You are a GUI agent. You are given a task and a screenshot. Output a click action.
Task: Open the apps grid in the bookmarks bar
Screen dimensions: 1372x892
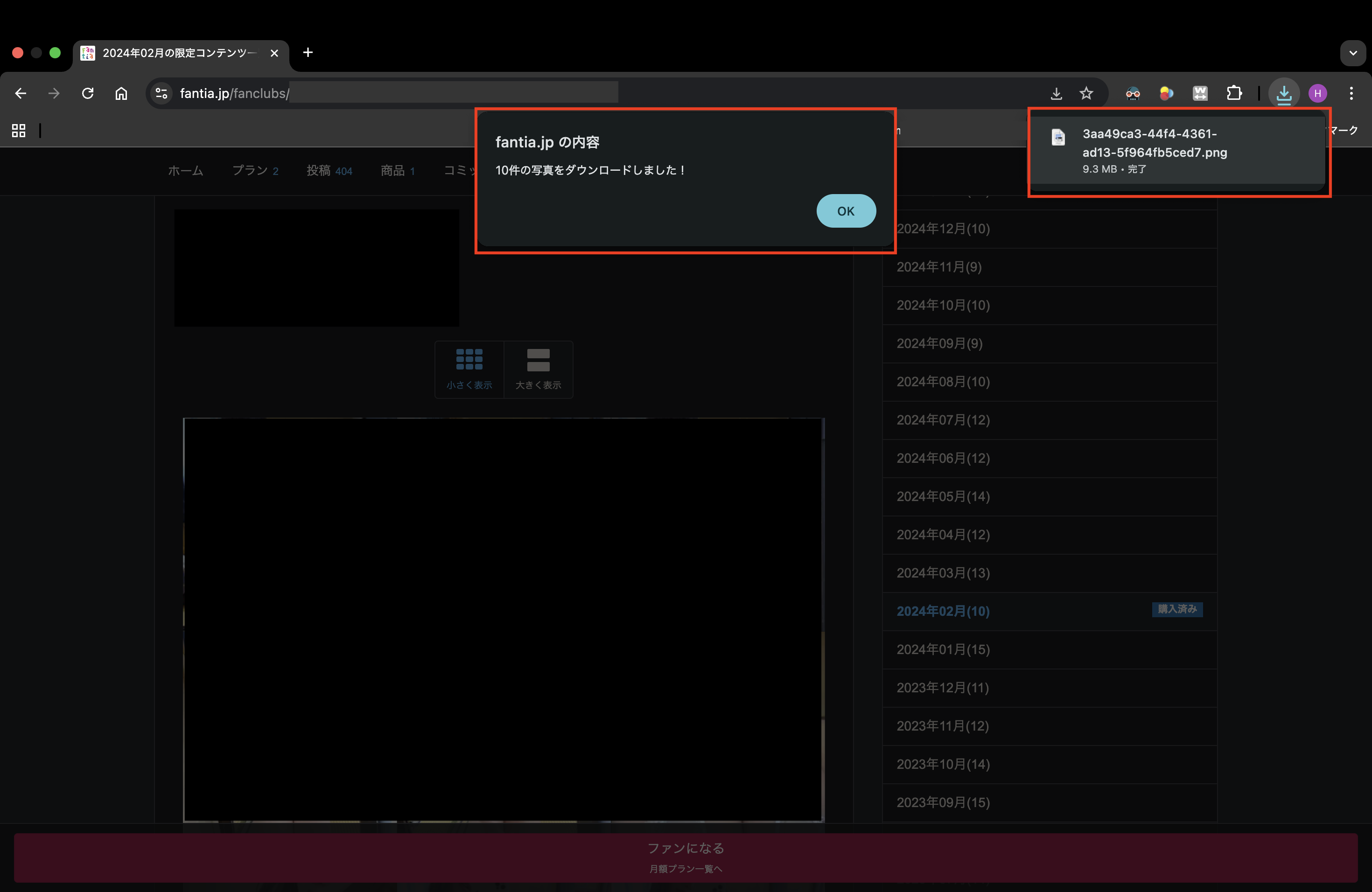click(x=19, y=131)
